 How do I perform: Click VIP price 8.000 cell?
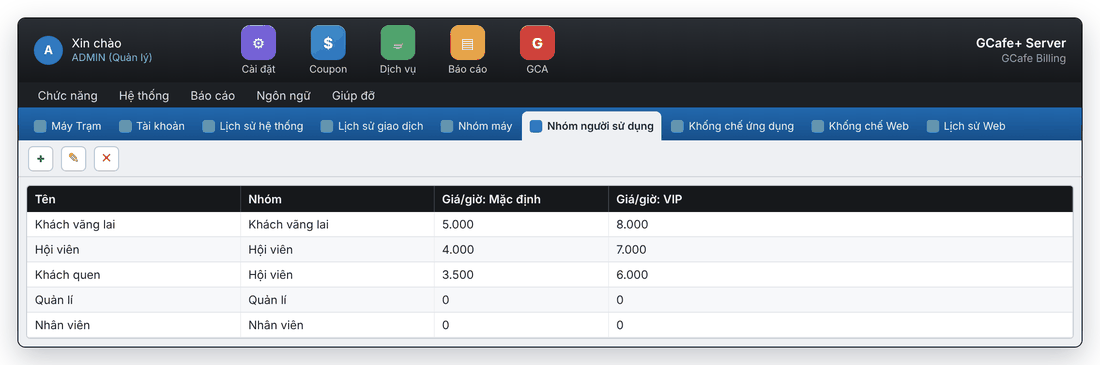click(x=840, y=225)
